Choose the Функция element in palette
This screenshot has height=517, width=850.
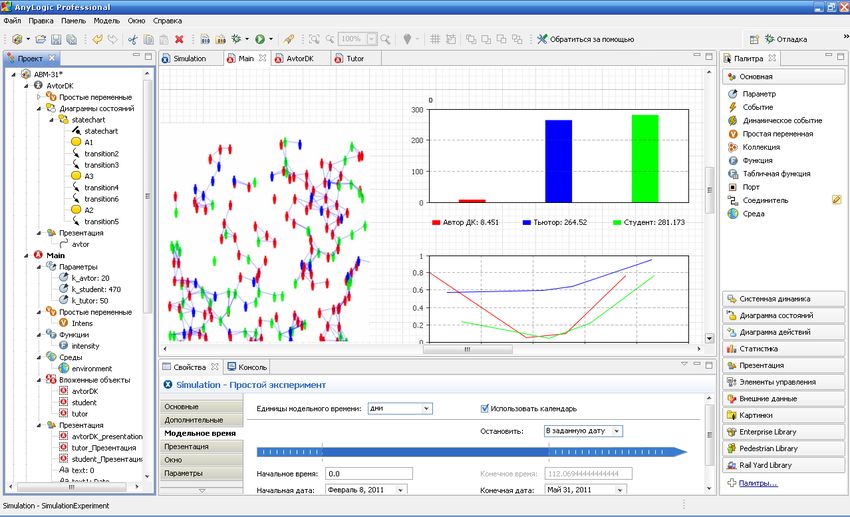759,160
